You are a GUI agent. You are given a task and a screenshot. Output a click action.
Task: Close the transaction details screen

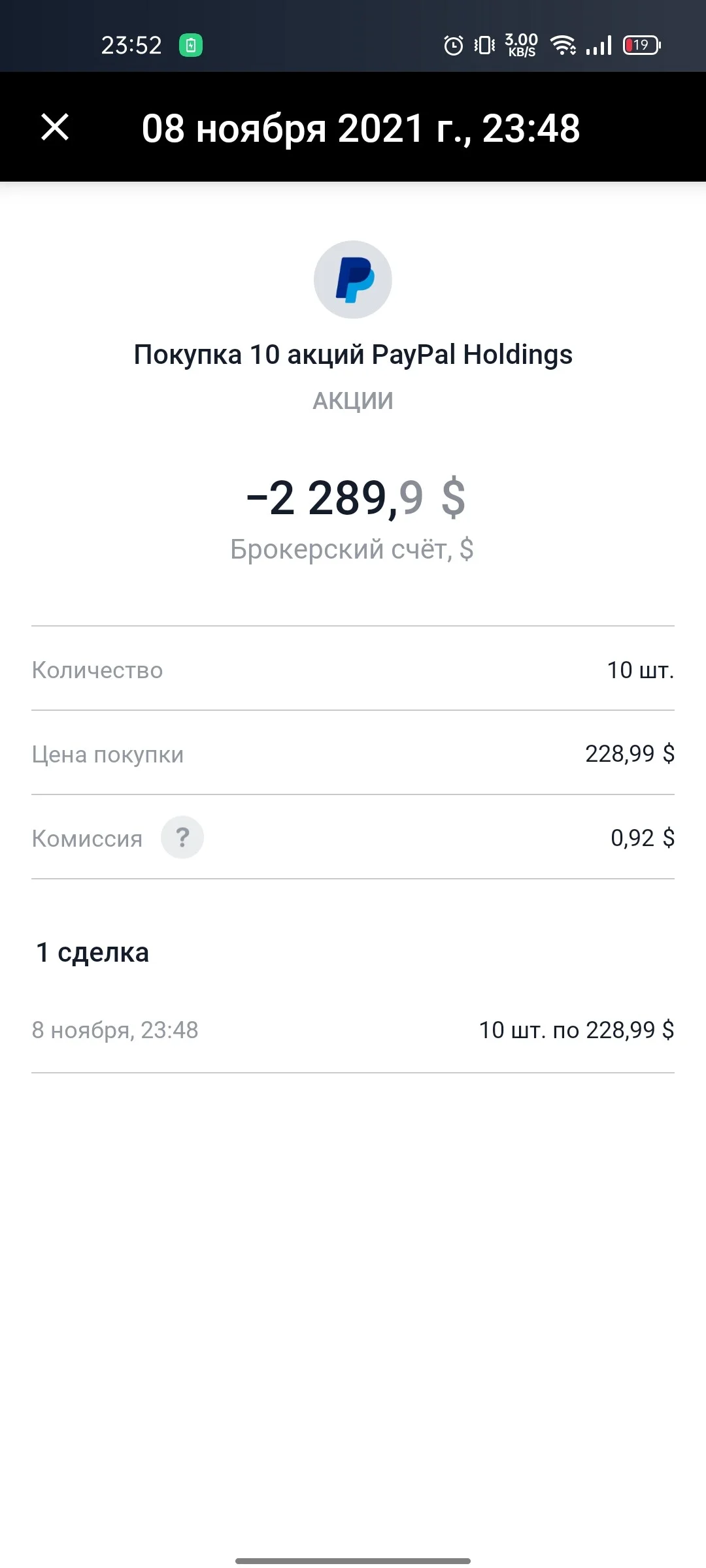tap(55, 127)
